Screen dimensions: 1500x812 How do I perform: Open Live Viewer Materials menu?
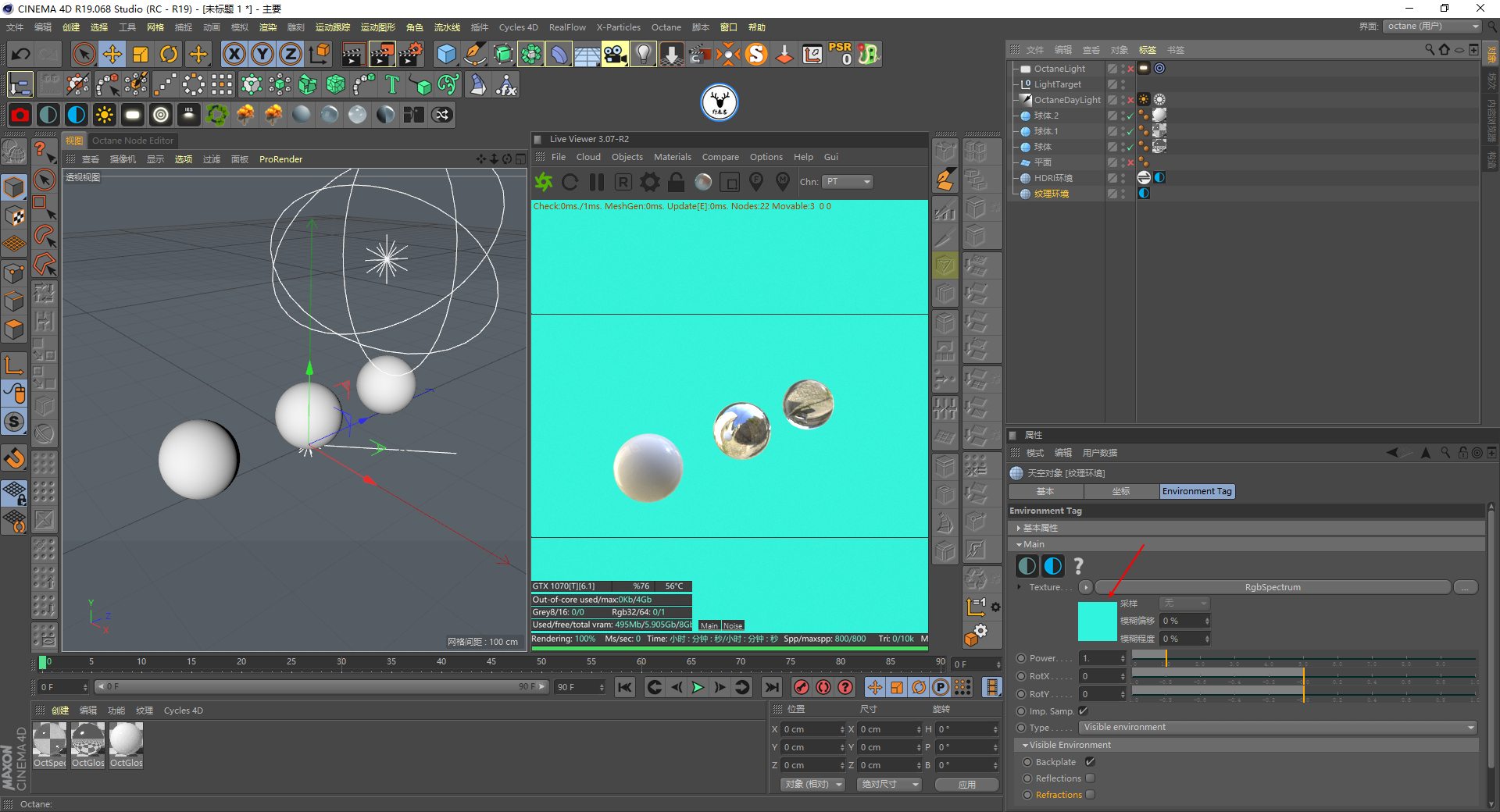click(672, 157)
